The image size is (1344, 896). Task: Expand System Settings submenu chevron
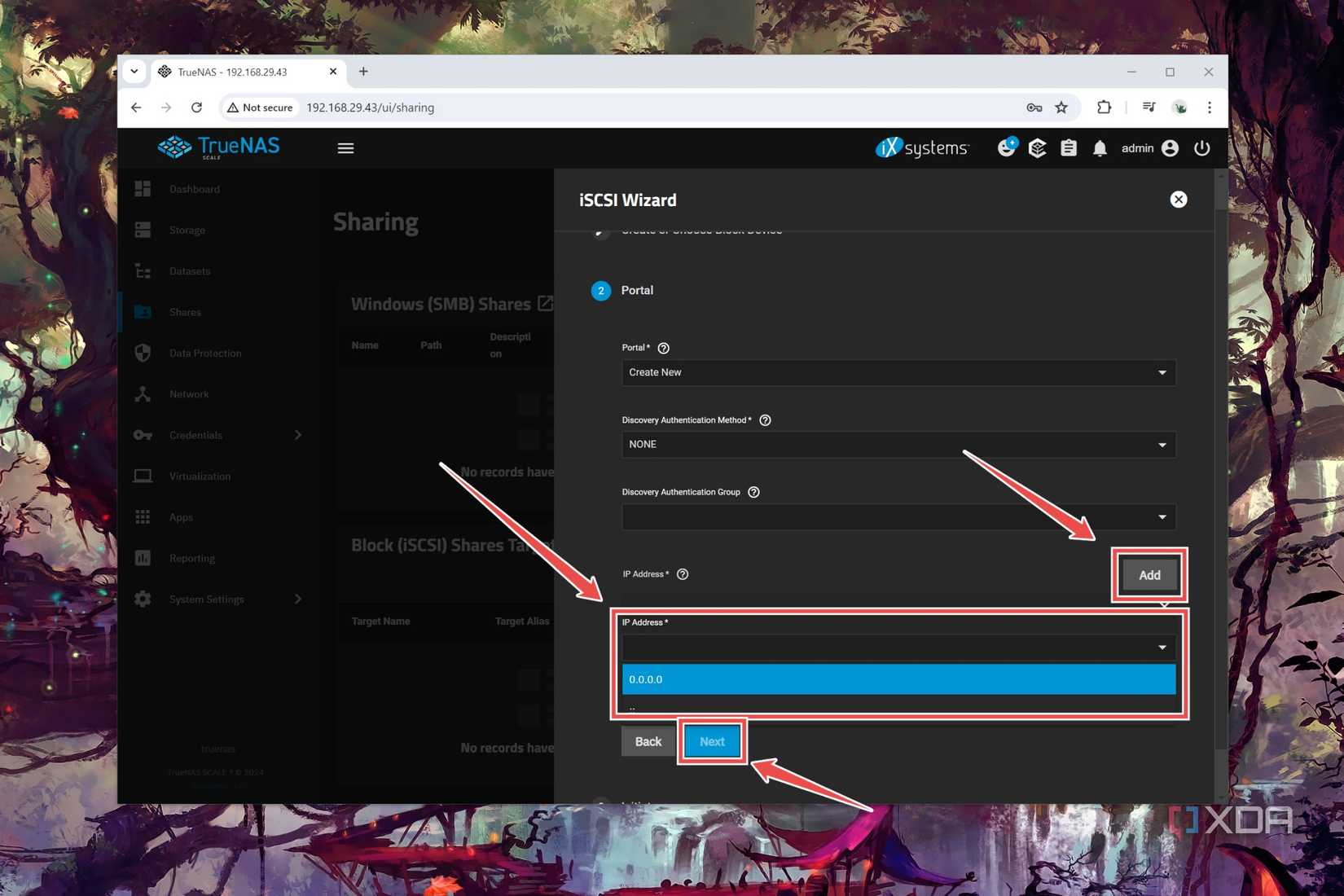(298, 600)
